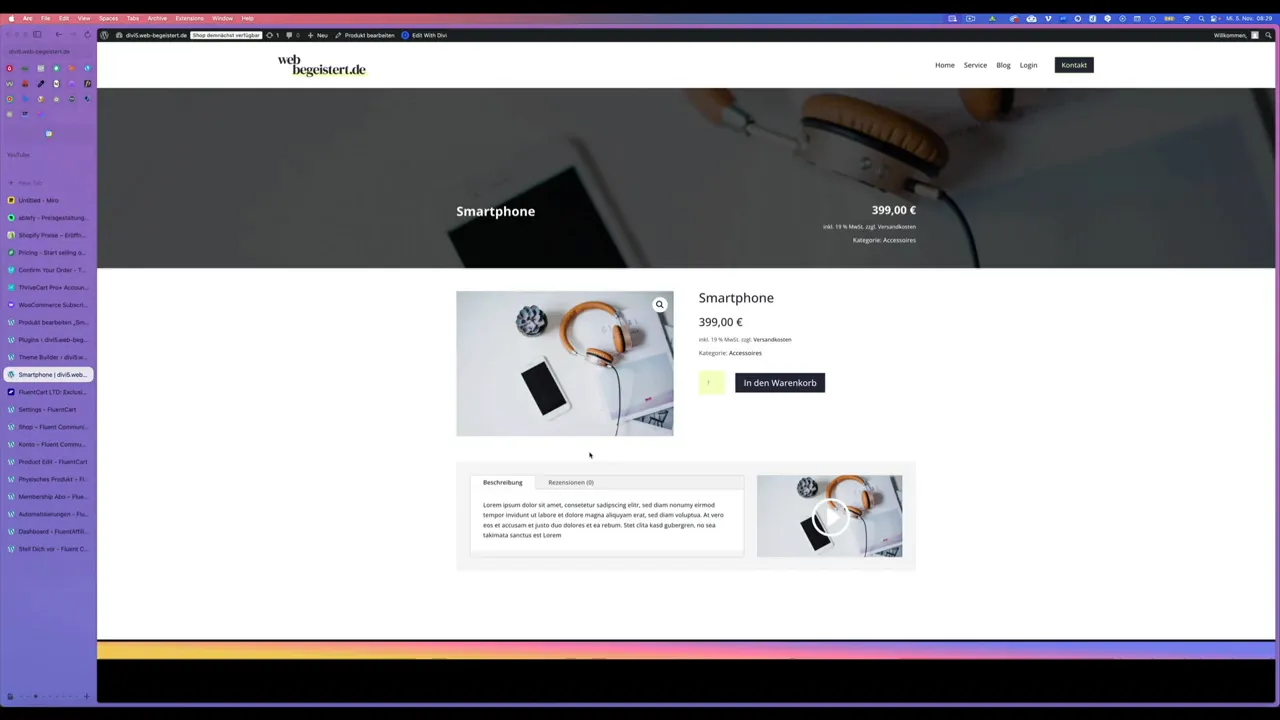The image size is (1280, 720).
Task: Click the updates refresh icon in the admin bar
Action: click(x=270, y=35)
